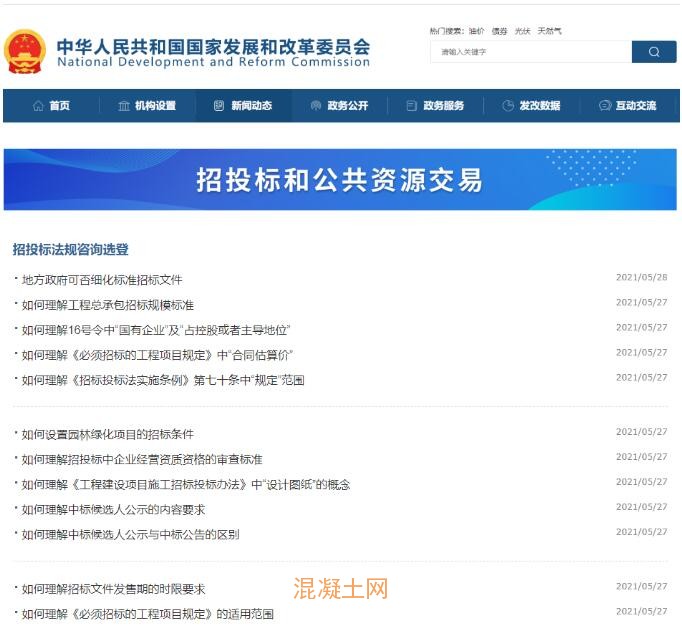
Task: Open the 机构设置 menu item
Action: [x=155, y=106]
